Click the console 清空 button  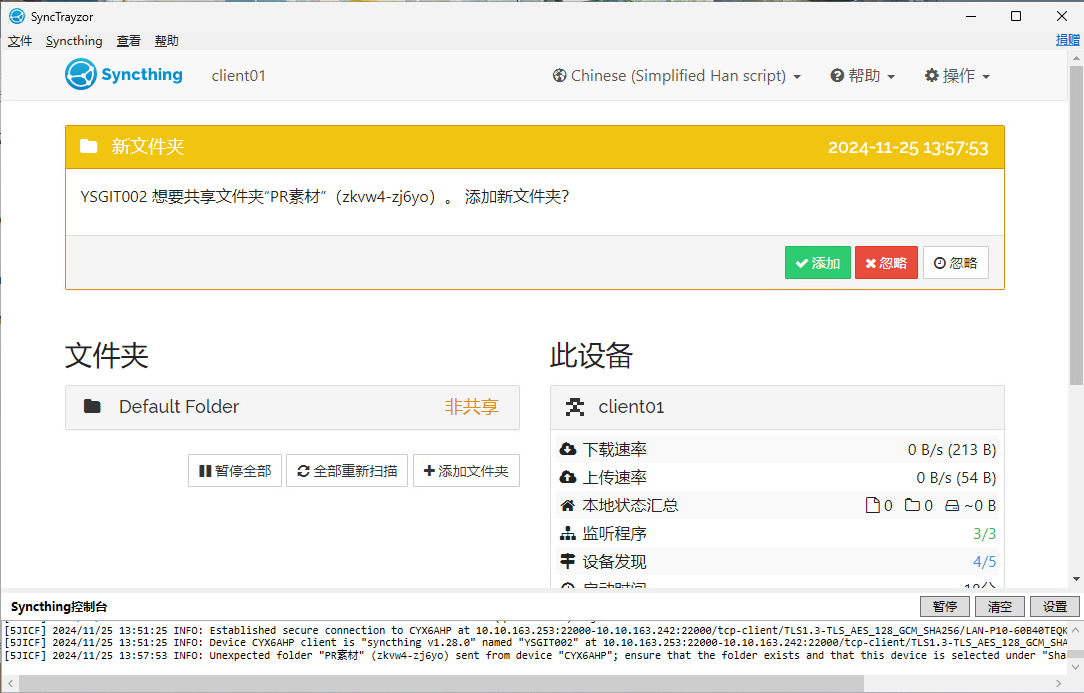point(1000,607)
